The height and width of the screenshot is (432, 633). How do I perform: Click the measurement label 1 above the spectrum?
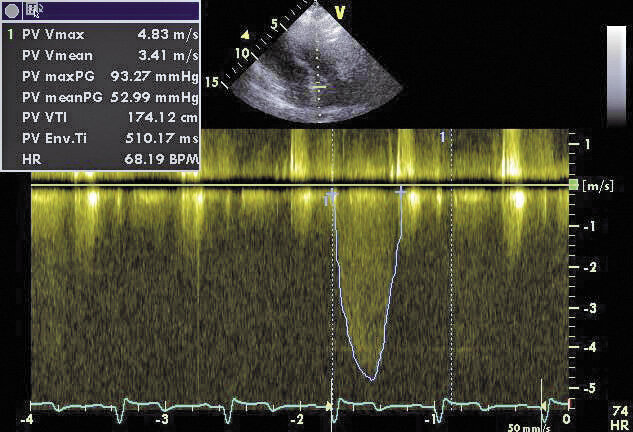click(442, 137)
